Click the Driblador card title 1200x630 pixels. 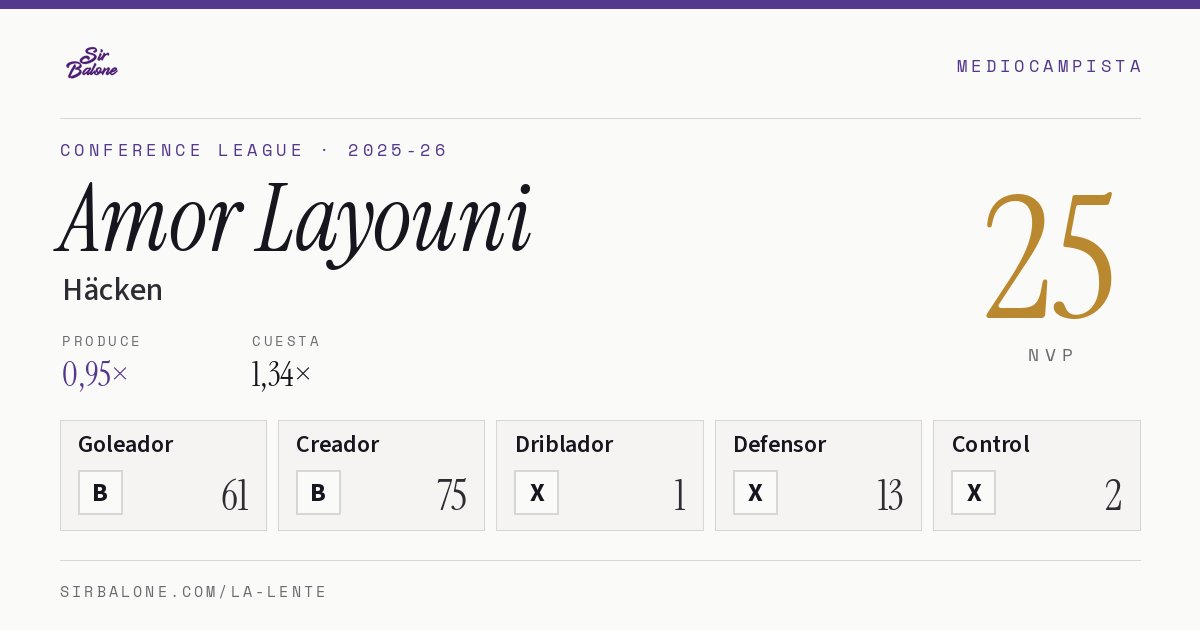click(x=564, y=444)
